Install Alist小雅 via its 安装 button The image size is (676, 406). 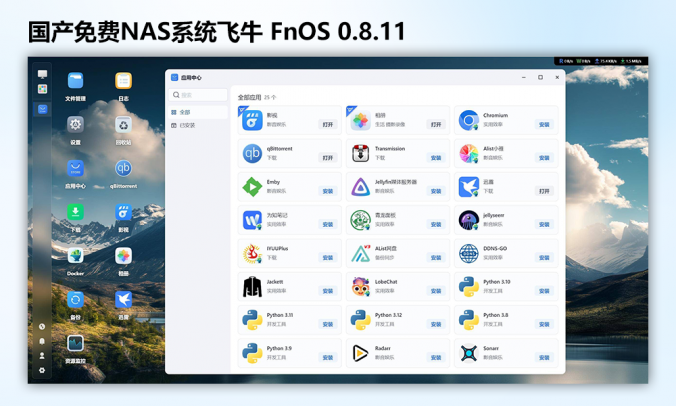[x=544, y=158]
